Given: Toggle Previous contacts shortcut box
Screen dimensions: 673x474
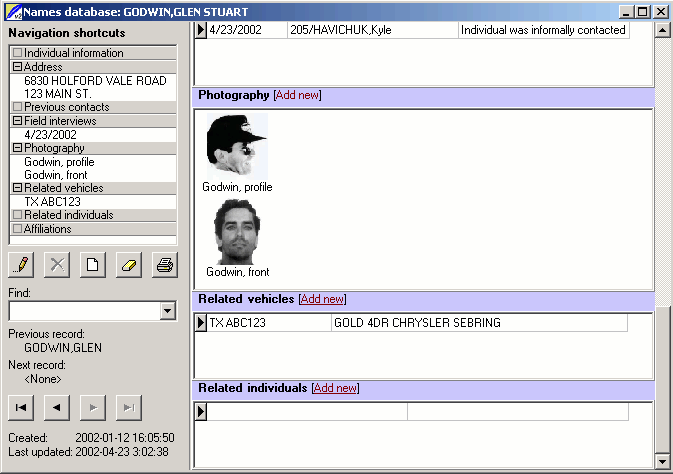Looking at the screenshot, I should tap(17, 106).
